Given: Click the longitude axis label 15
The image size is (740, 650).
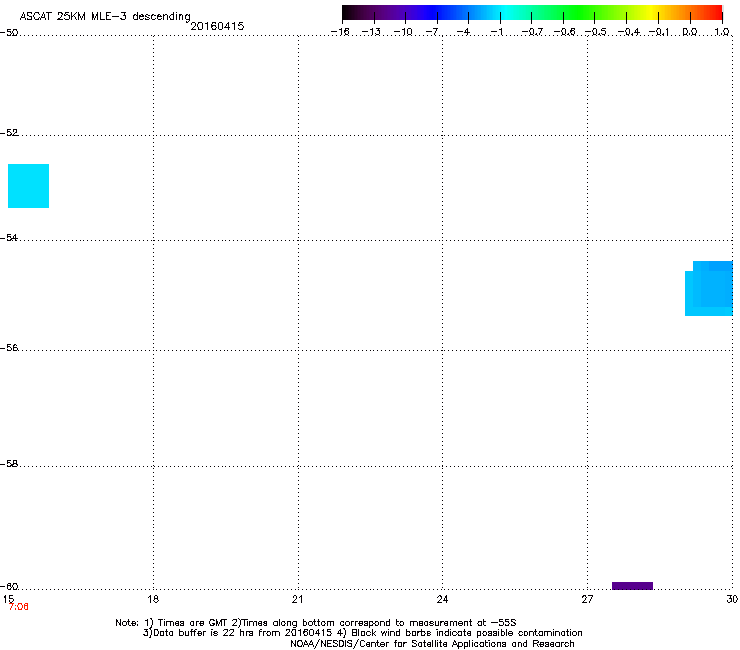Looking at the screenshot, I should (x=8, y=599).
